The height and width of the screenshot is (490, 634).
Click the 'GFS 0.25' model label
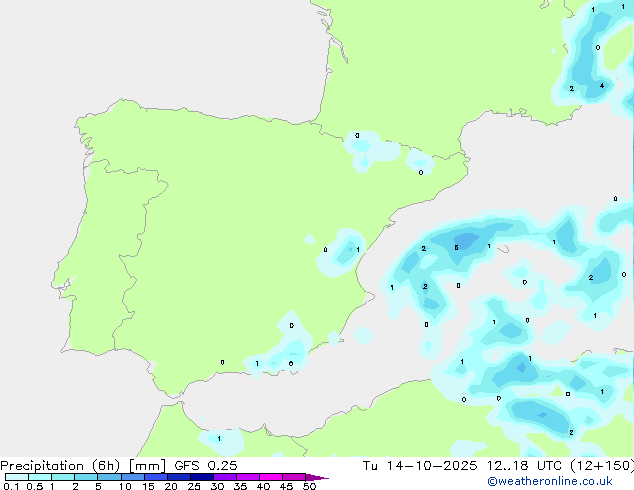point(206,466)
